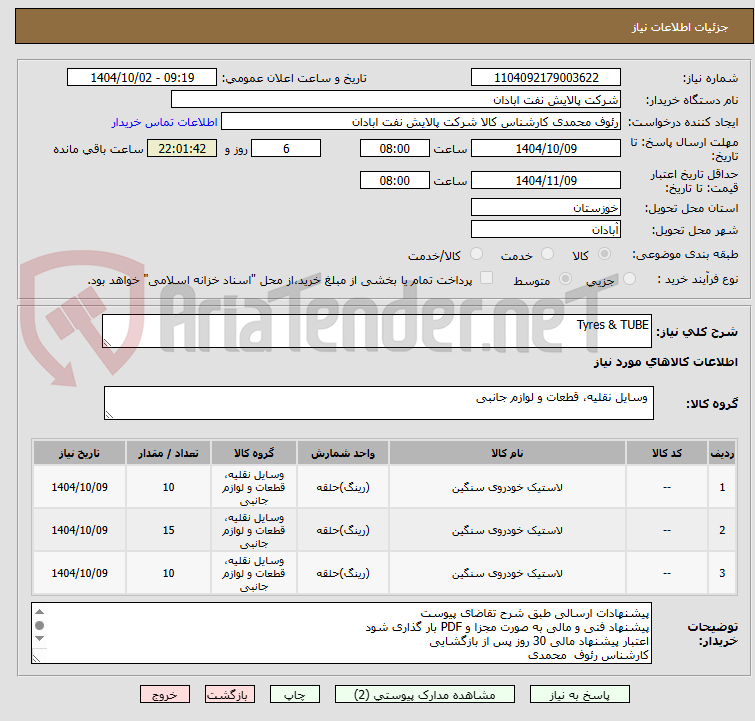The width and height of the screenshot is (755, 721).
Task: Select the جزیی purchase type radio
Action: pyautogui.click(x=629, y=278)
